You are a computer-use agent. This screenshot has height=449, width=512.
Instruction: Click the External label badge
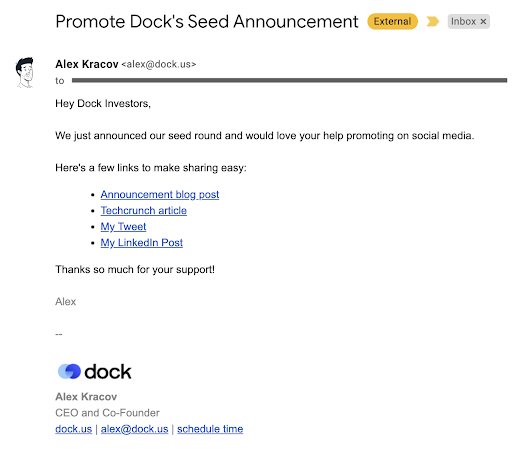coord(392,21)
